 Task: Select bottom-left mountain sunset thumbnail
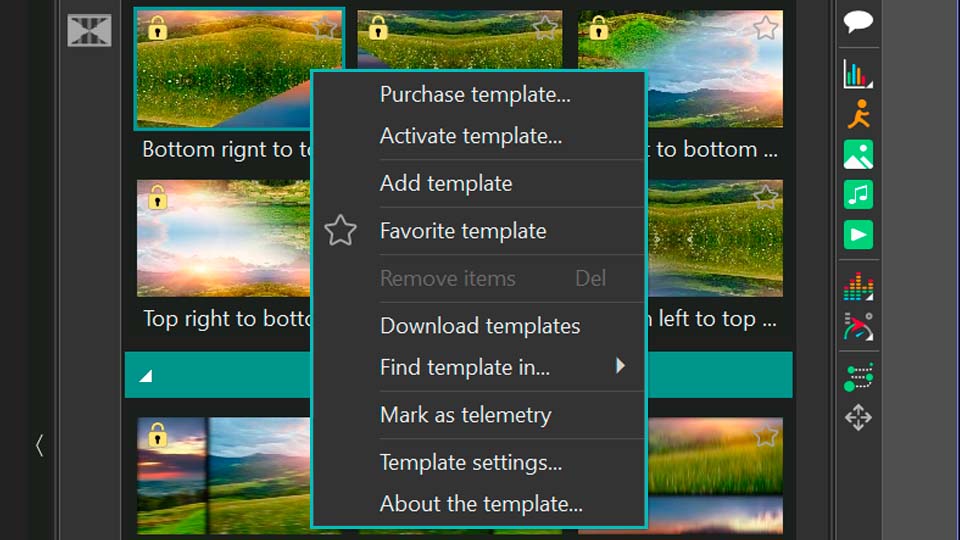pyautogui.click(x=223, y=476)
